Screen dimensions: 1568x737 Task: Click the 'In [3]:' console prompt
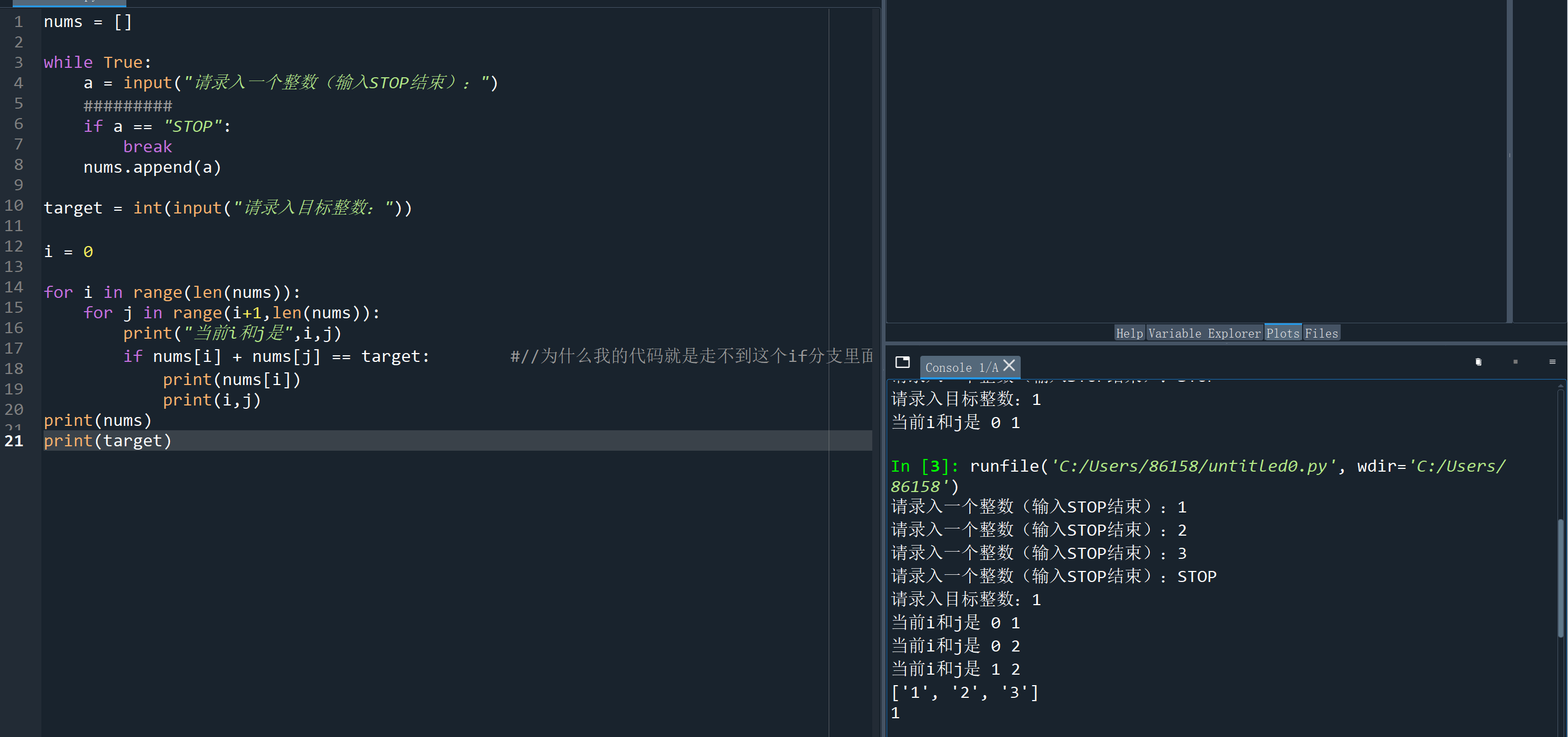925,467
